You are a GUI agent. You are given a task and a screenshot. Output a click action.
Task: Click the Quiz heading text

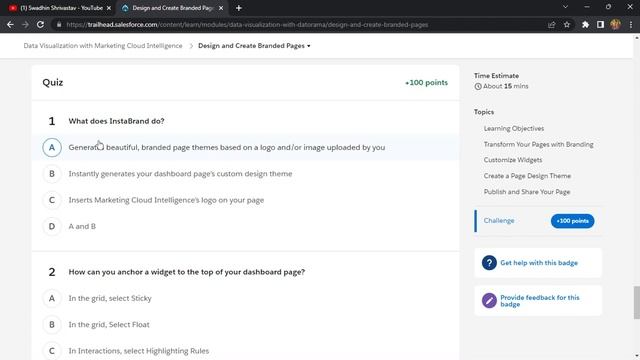pos(53,82)
